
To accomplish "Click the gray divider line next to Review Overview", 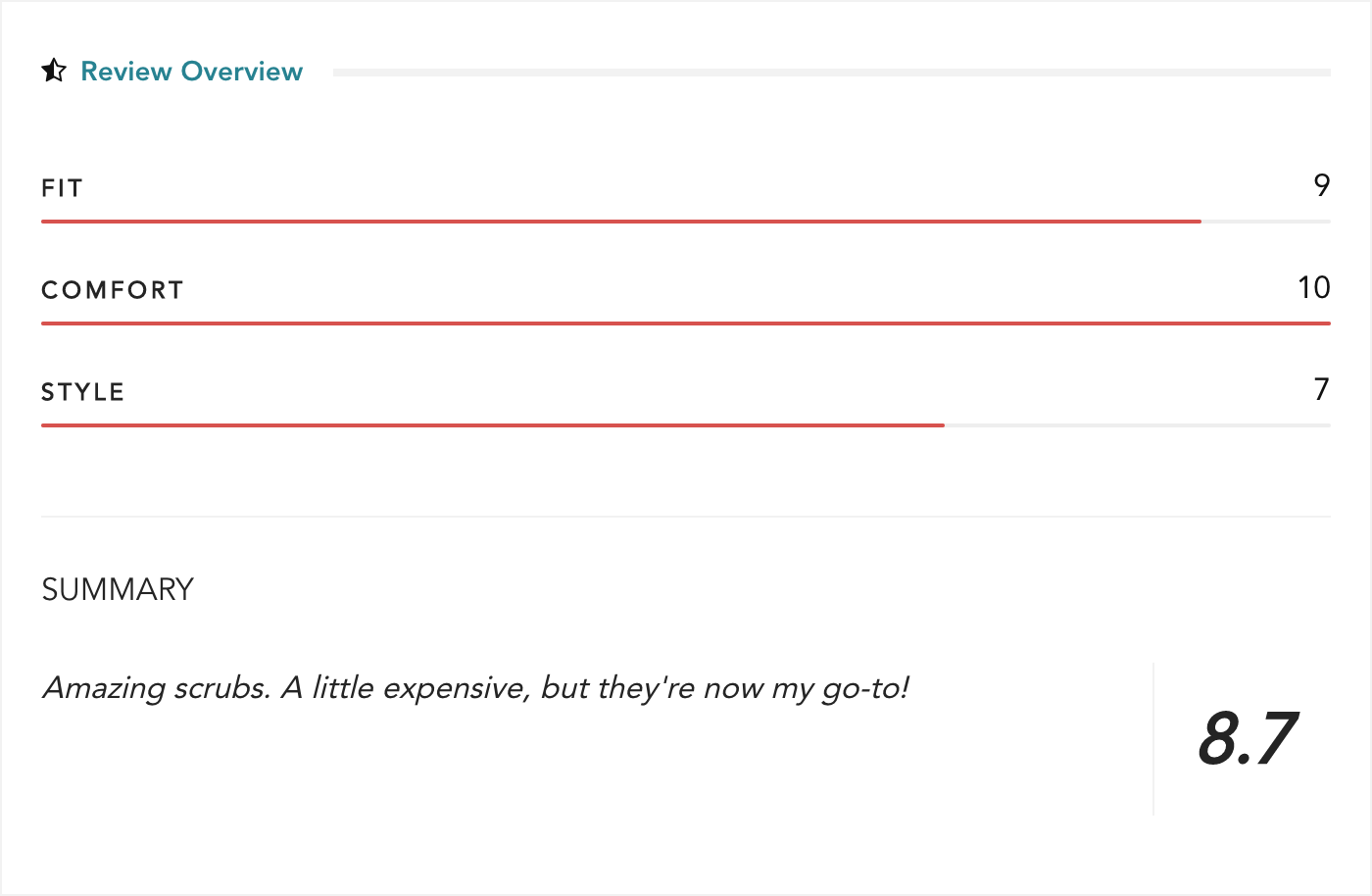I will click(832, 73).
